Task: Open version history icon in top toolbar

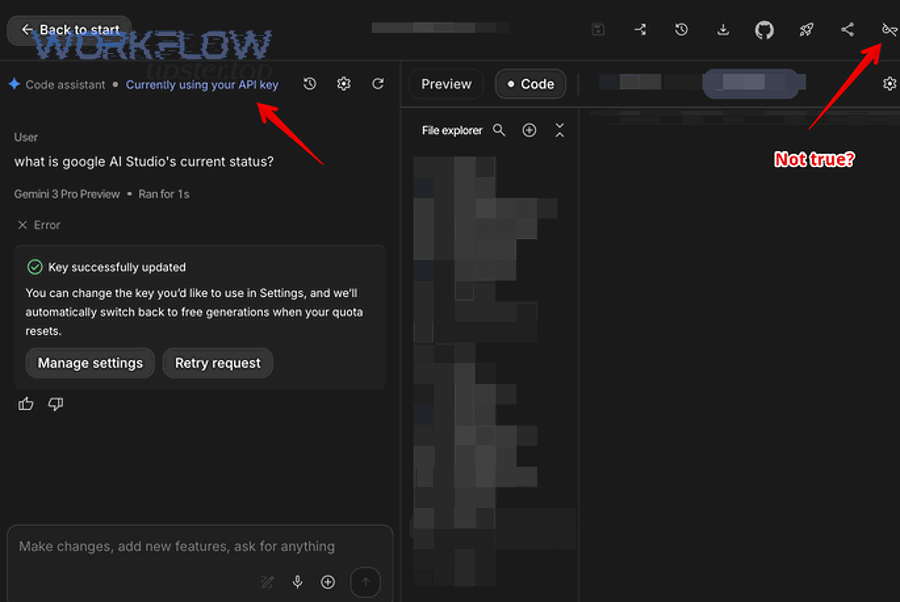Action: tap(681, 30)
